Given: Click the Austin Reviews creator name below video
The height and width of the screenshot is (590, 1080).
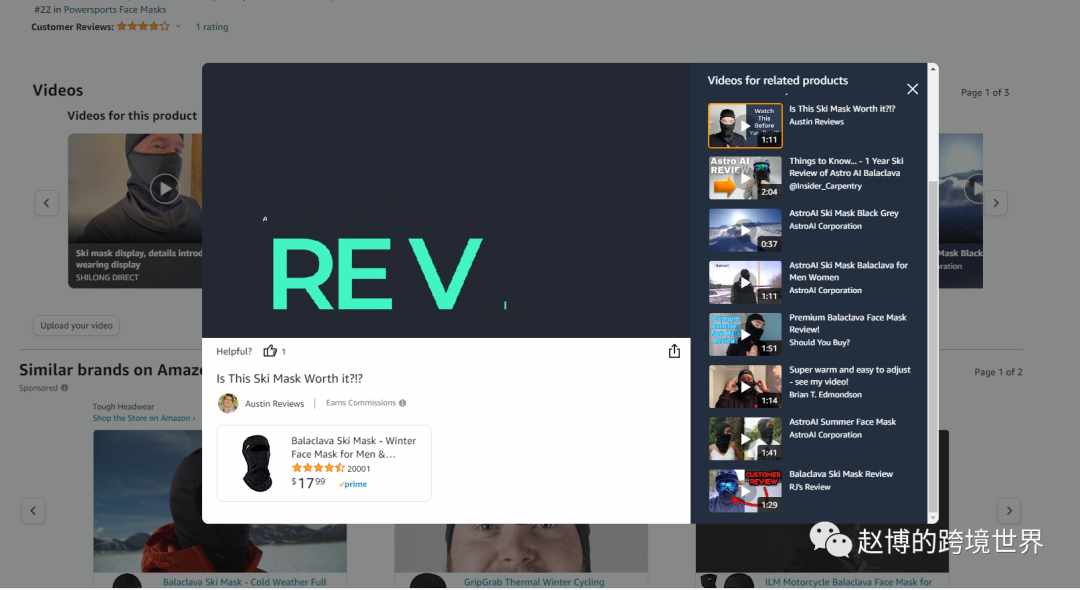Looking at the screenshot, I should pos(274,404).
